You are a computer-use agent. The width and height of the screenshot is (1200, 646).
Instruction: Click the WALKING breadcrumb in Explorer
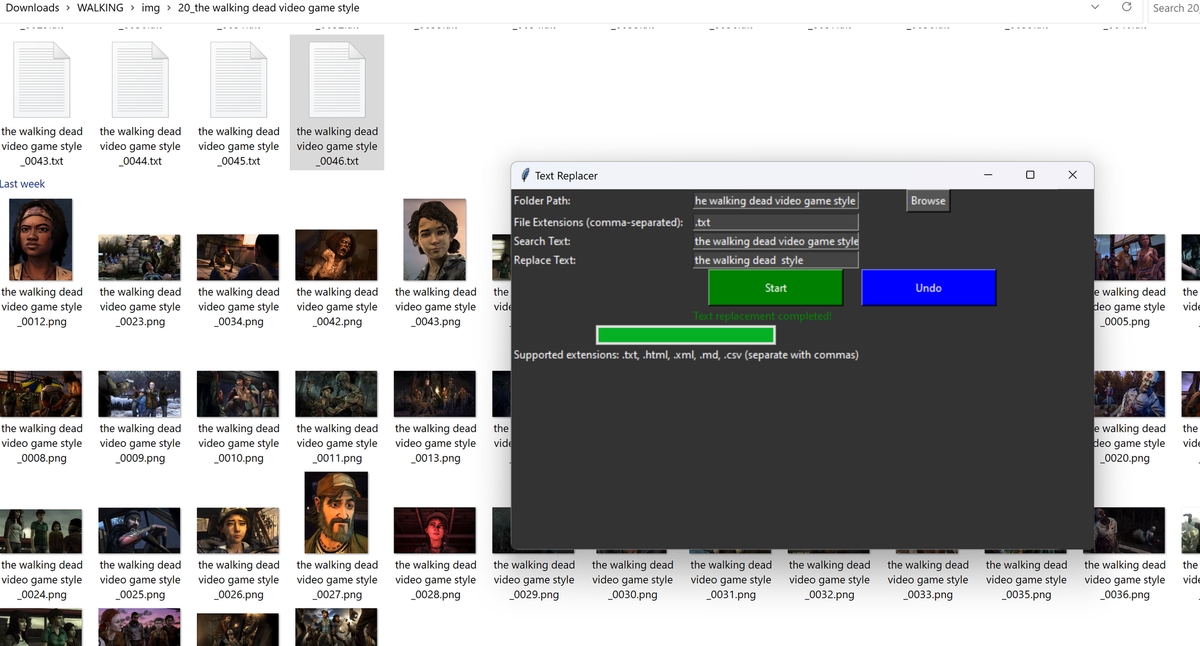[x=100, y=8]
